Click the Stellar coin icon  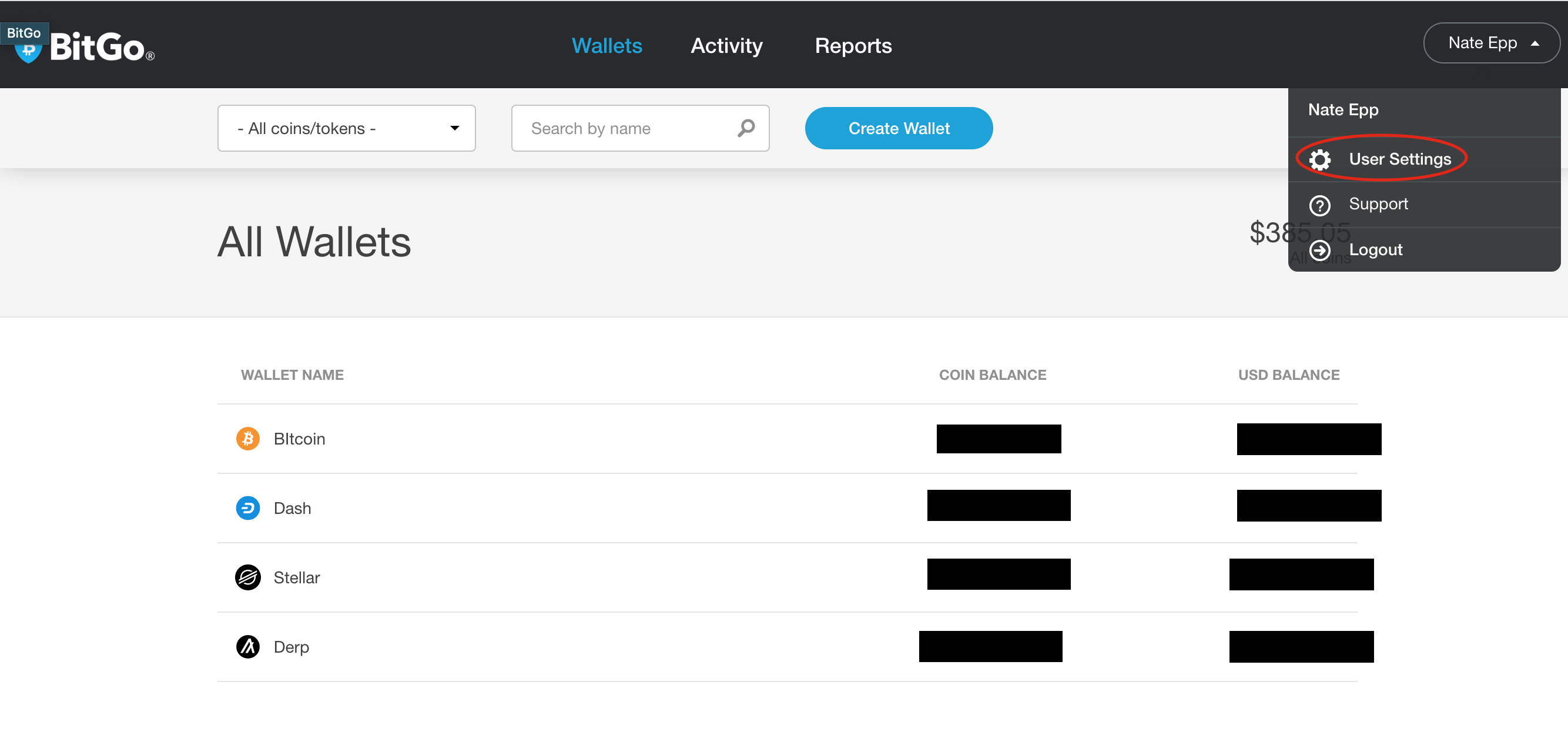point(248,577)
